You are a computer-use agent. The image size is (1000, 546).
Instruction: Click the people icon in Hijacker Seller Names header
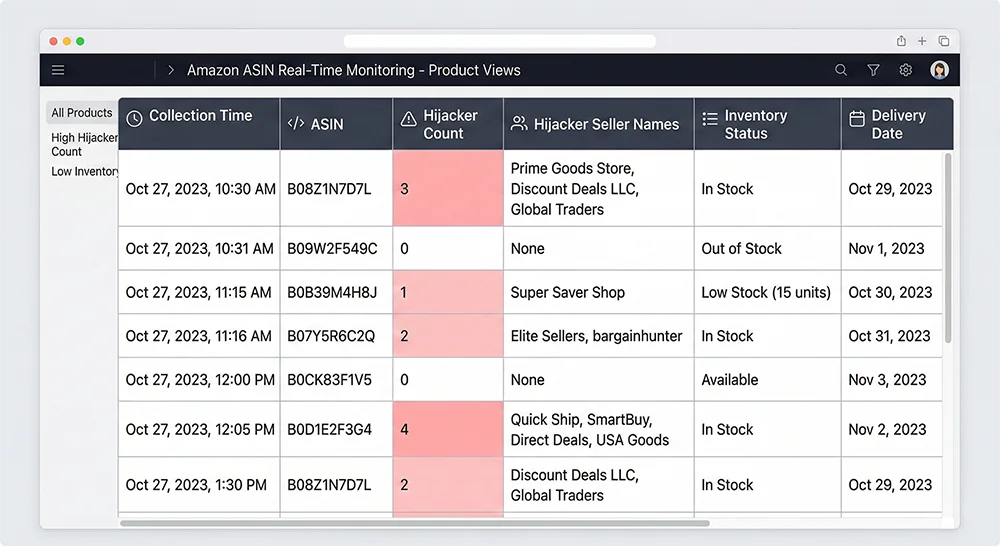tap(519, 123)
